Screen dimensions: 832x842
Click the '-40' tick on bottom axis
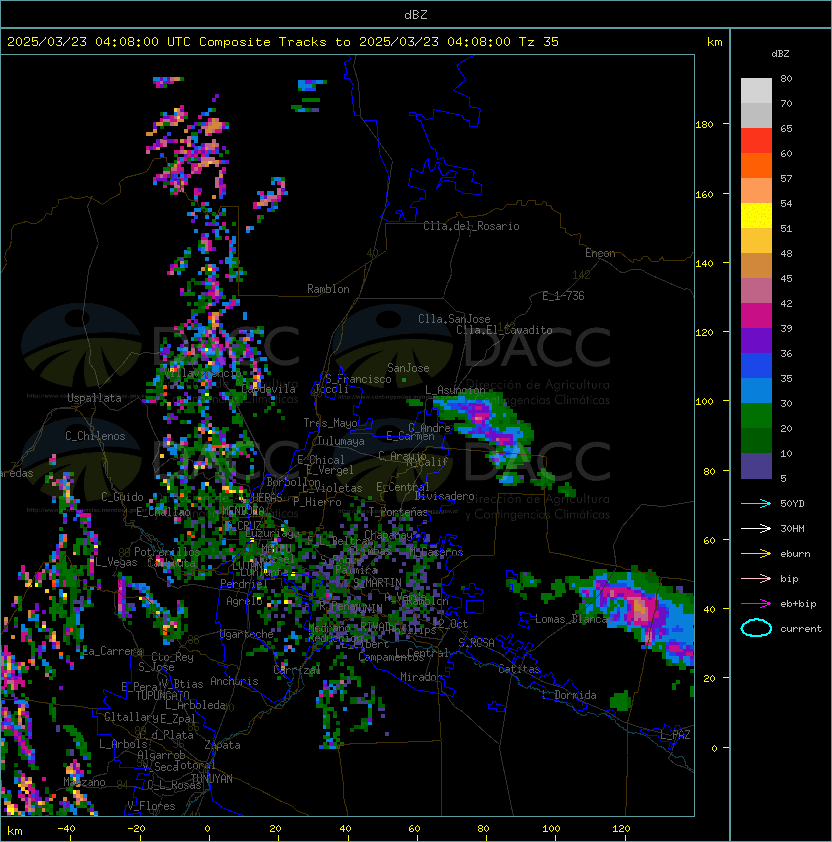pos(66,829)
